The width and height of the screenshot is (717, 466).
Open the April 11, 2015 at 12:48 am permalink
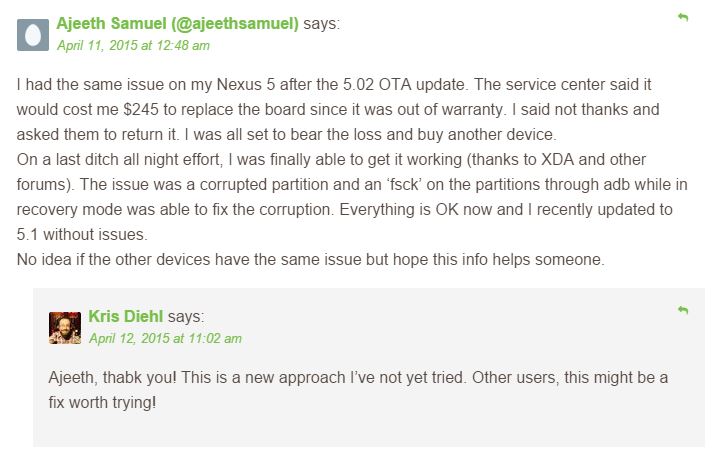[x=134, y=46]
